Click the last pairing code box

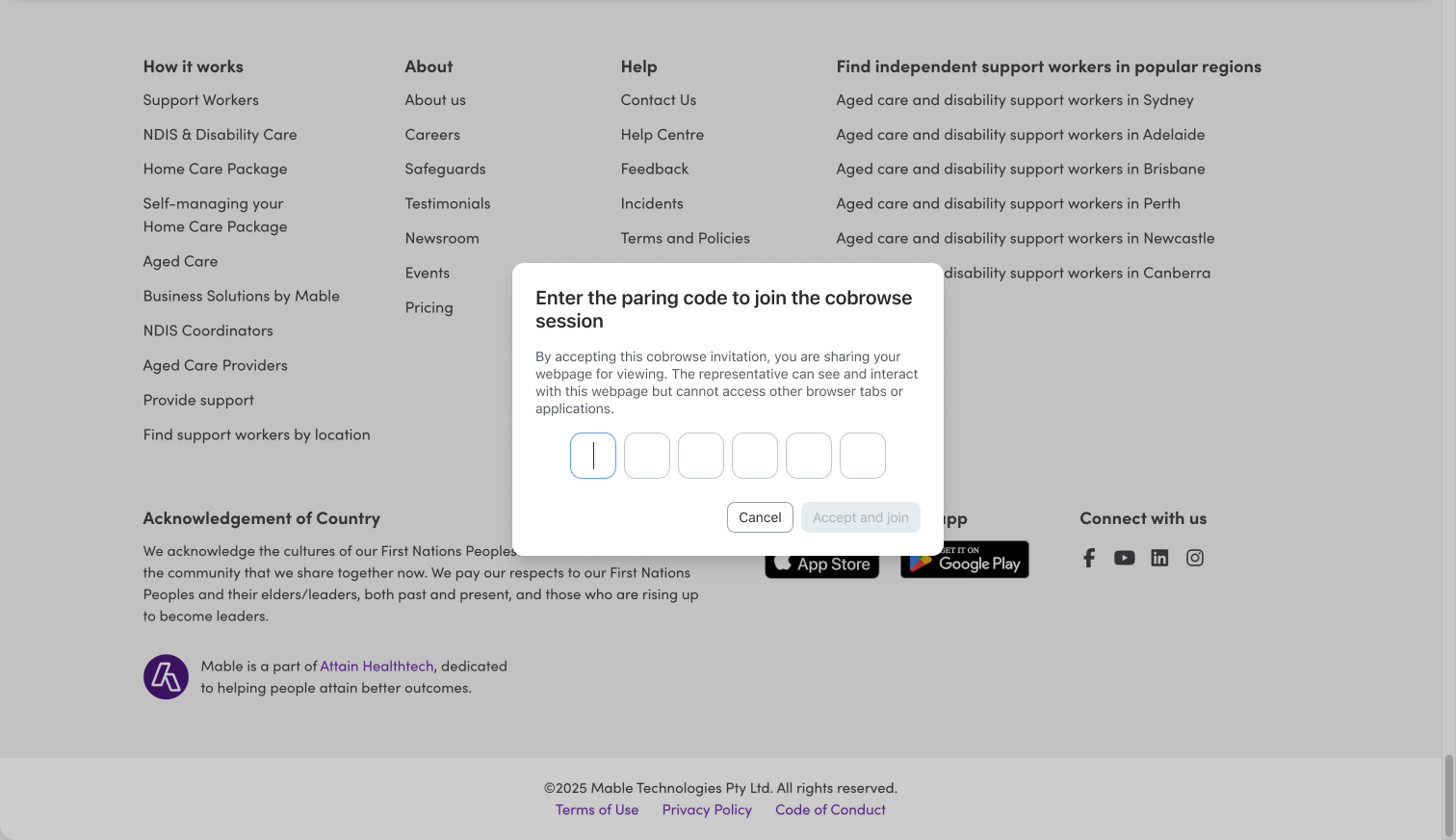(x=863, y=456)
